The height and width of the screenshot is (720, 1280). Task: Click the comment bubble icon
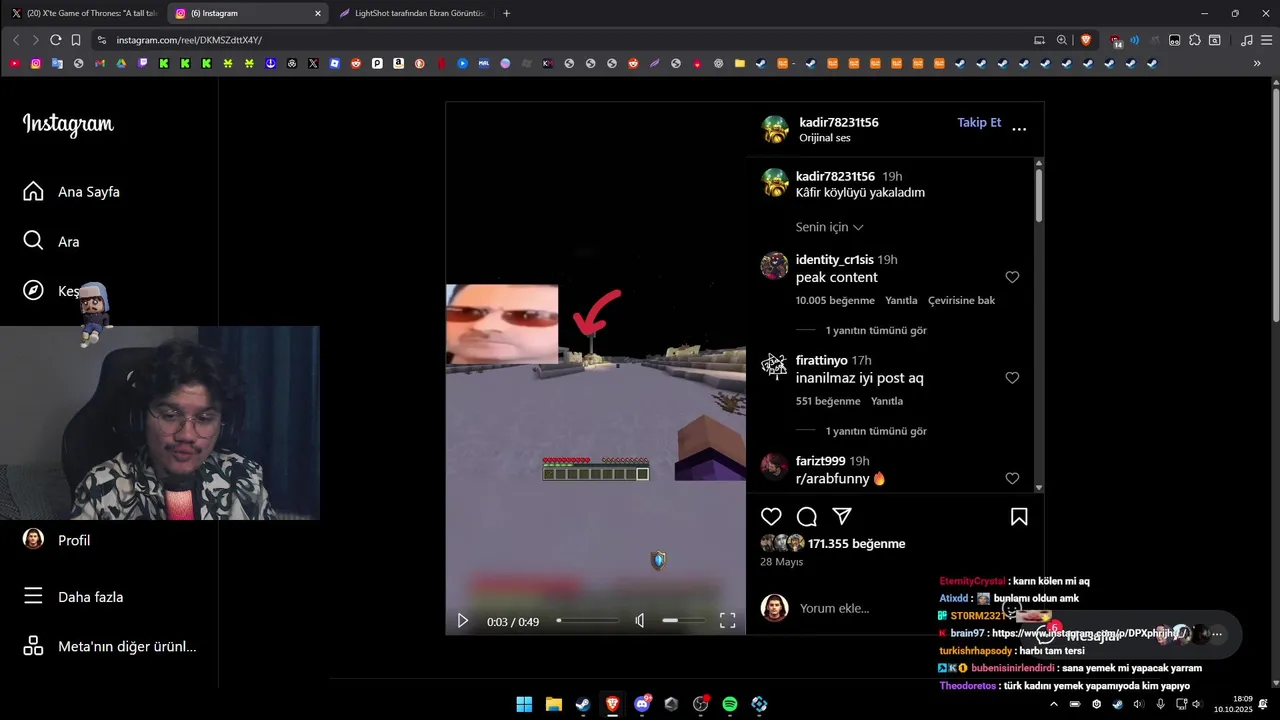click(x=807, y=517)
